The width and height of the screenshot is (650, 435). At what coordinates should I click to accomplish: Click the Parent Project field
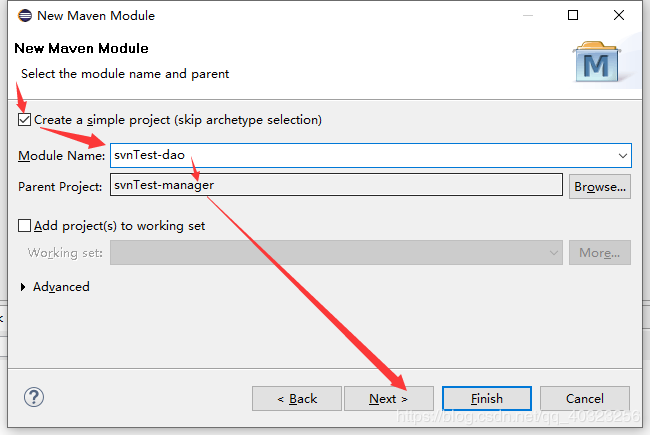336,185
